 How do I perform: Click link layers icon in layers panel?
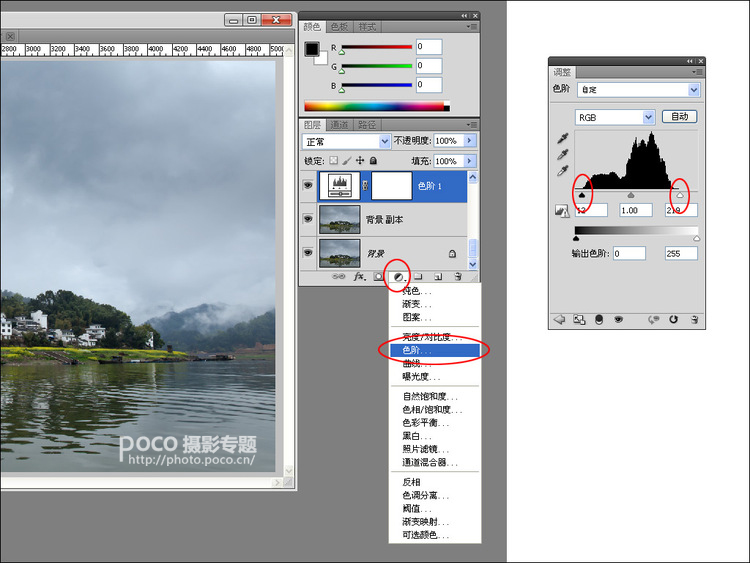pos(339,276)
